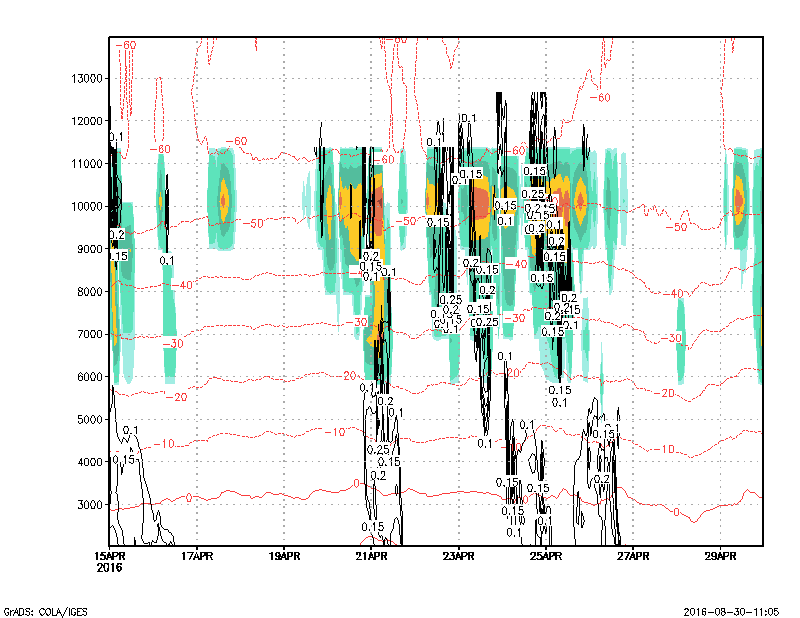Click the 2016 year label under 15APR
The height and width of the screenshot is (618, 800).
110,567
